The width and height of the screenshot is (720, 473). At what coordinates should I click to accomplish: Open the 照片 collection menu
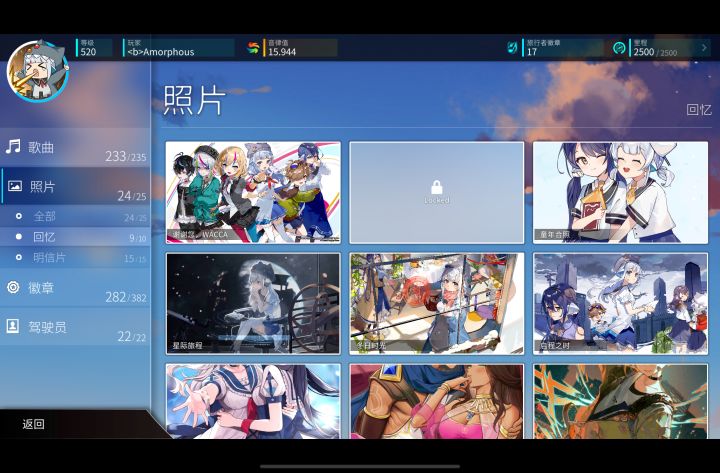pyautogui.click(x=75, y=186)
